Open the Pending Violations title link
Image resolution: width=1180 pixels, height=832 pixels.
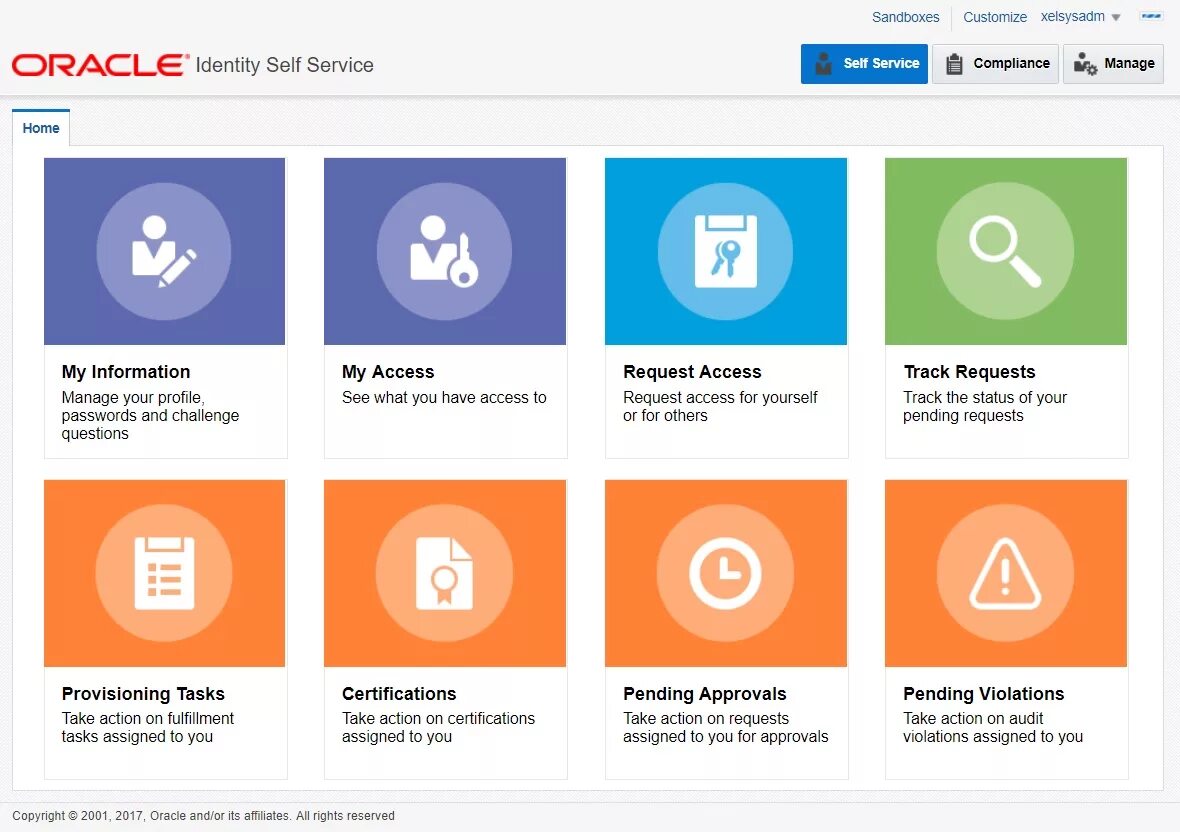[x=984, y=694]
